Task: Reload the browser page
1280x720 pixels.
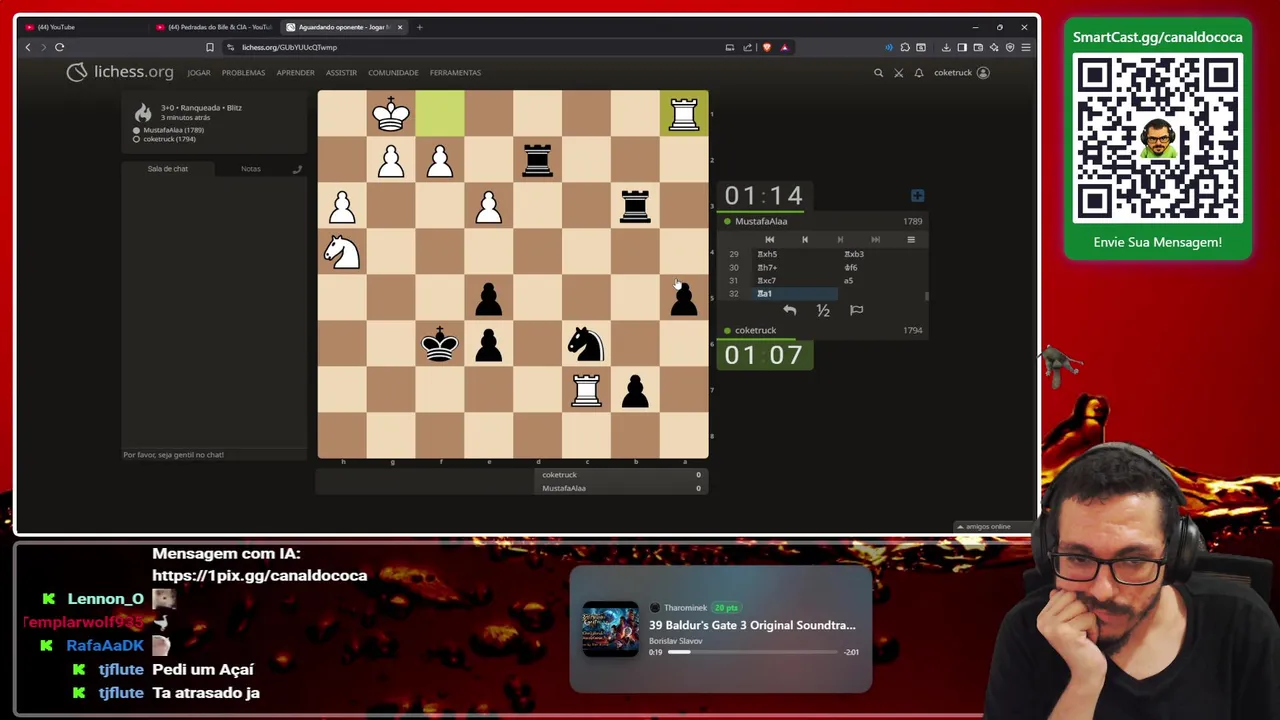Action: pos(59,47)
